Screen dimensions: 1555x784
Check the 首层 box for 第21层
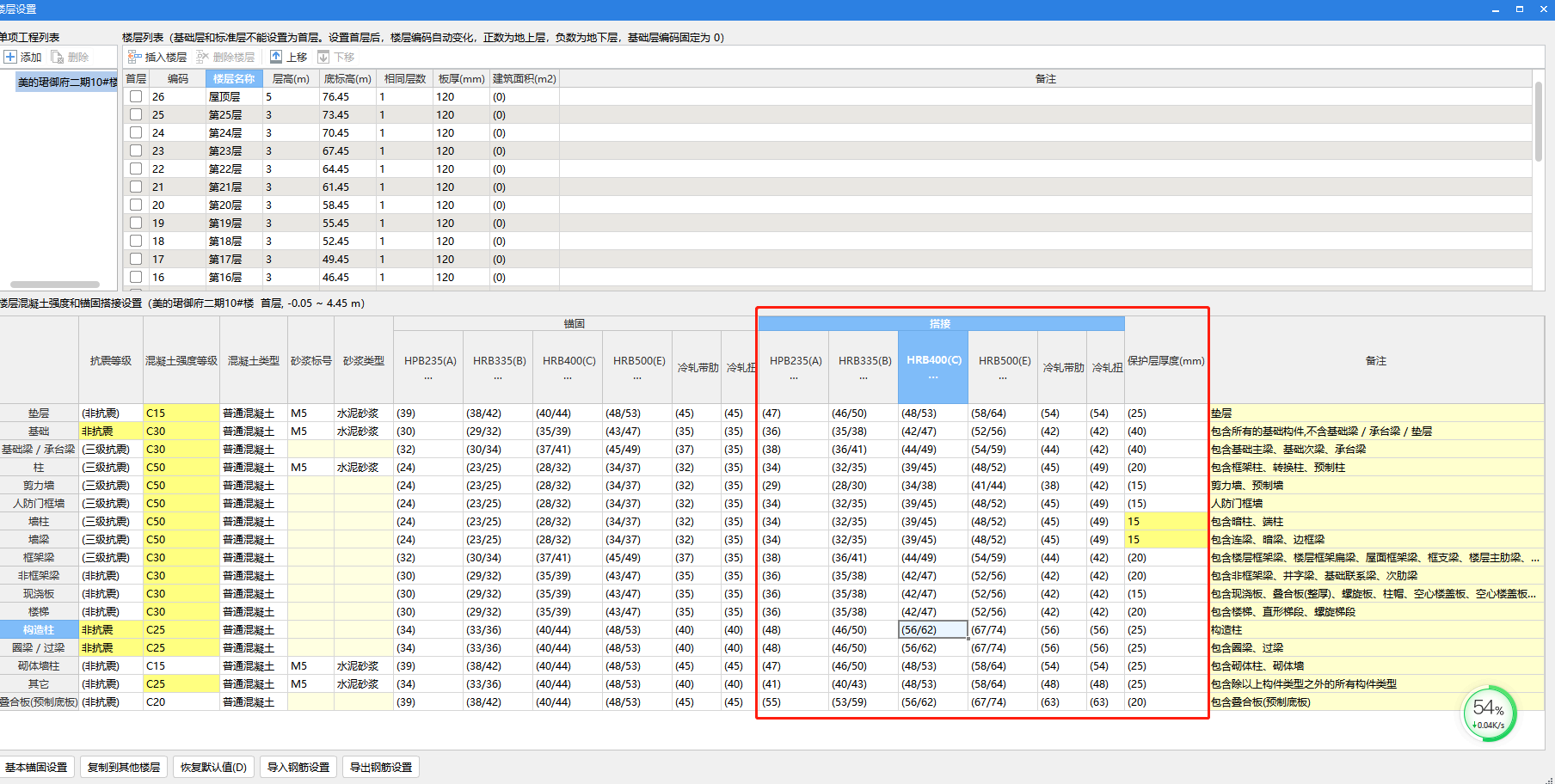click(136, 187)
